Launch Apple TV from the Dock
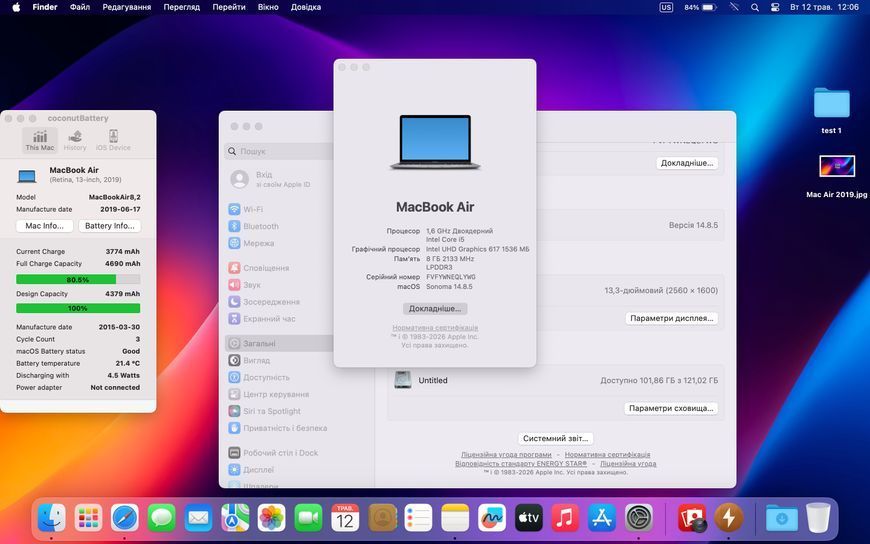 coord(528,518)
